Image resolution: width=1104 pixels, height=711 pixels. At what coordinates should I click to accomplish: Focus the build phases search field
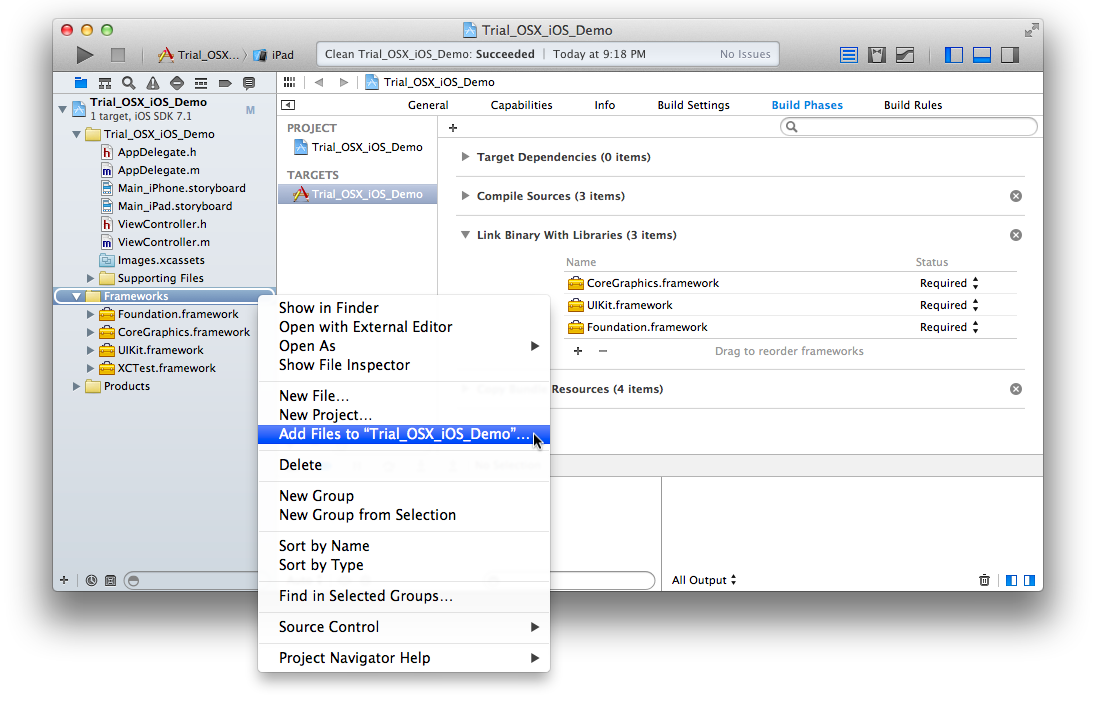coord(909,127)
